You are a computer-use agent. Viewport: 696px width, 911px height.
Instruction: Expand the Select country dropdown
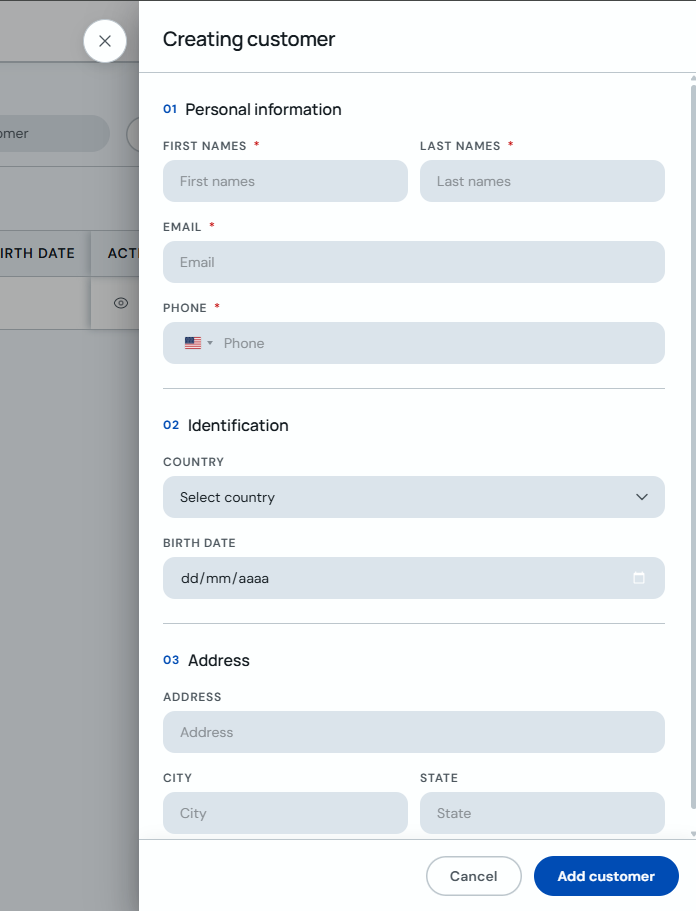tap(414, 497)
